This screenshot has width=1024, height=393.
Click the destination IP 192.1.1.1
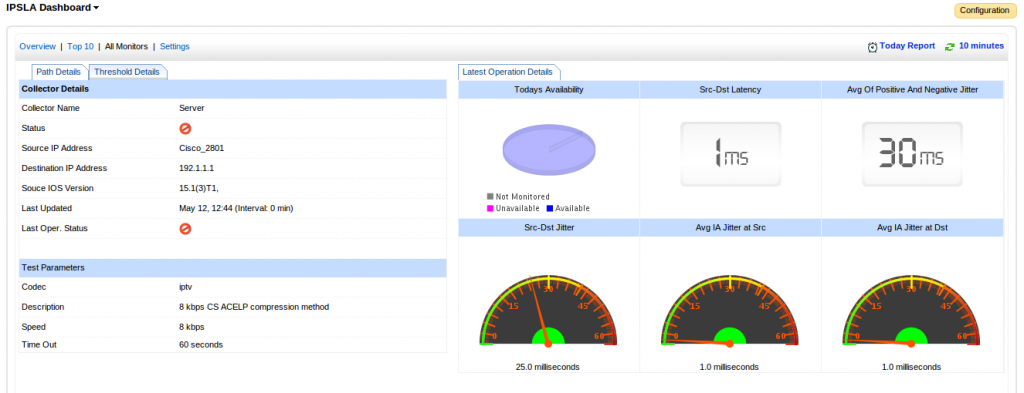197,168
